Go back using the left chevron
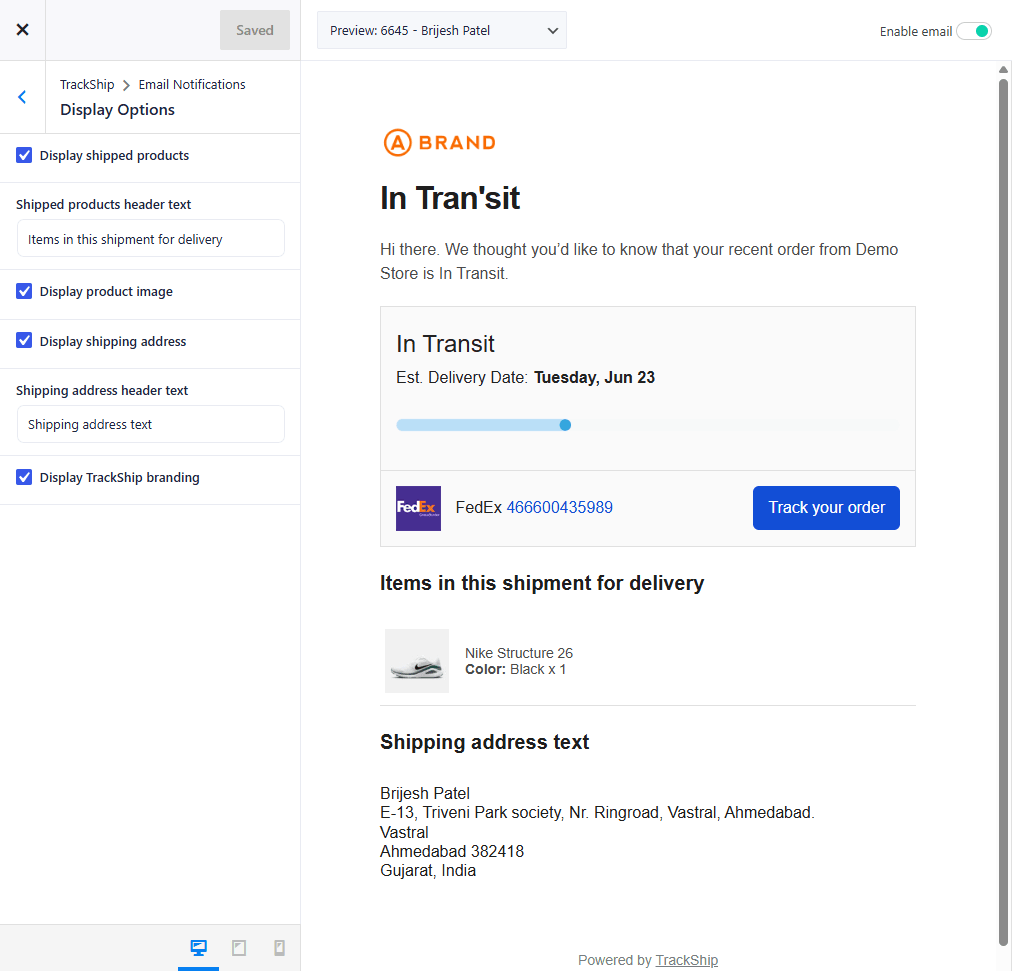Image resolution: width=1012 pixels, height=971 pixels. pyautogui.click(x=22, y=97)
